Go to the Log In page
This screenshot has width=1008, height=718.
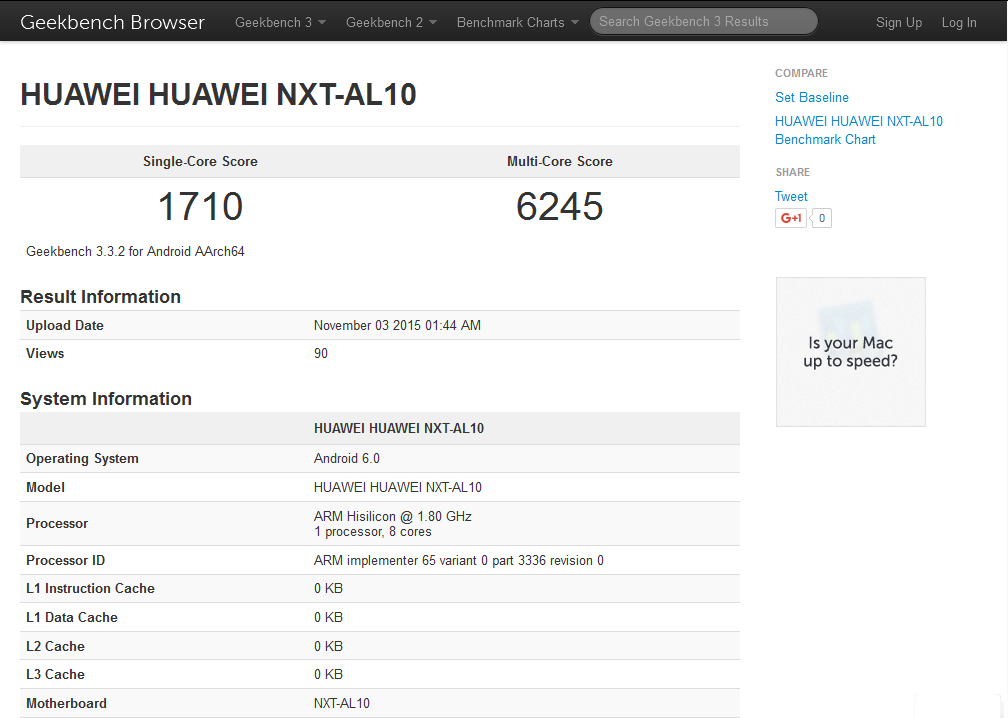click(x=959, y=22)
